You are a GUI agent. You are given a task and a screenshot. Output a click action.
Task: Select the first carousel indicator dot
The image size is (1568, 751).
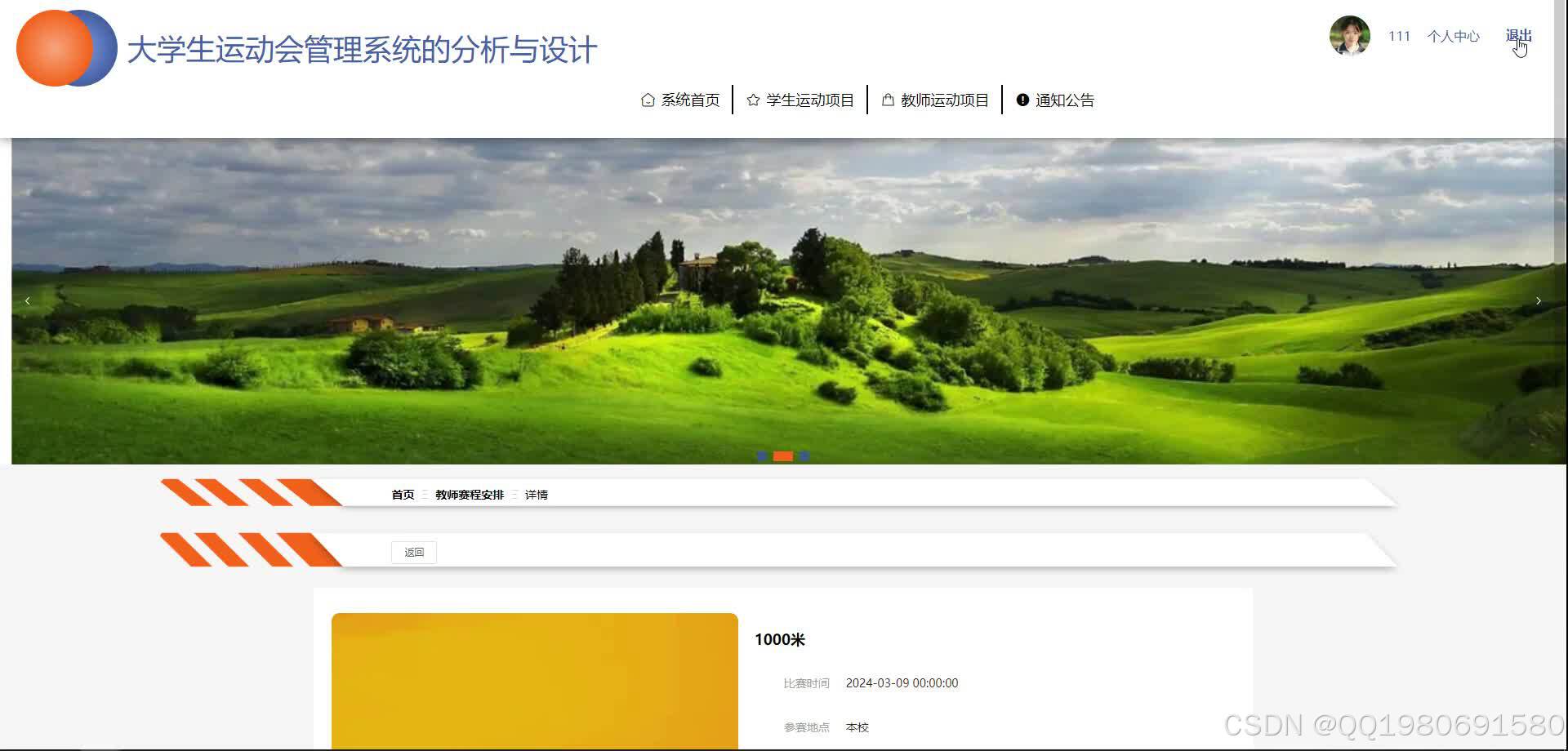coord(761,455)
